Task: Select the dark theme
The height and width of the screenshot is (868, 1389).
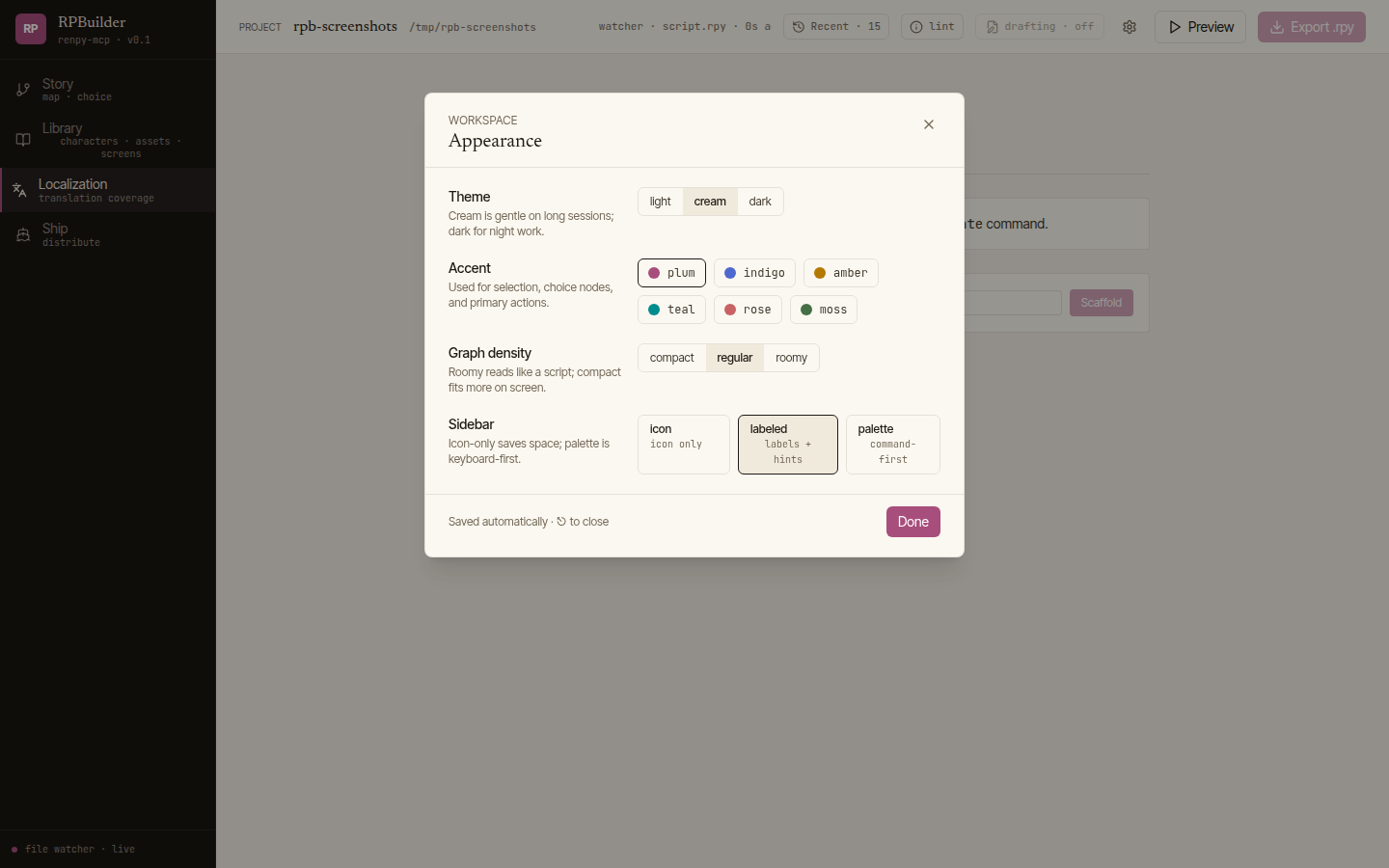Action: 760,202
